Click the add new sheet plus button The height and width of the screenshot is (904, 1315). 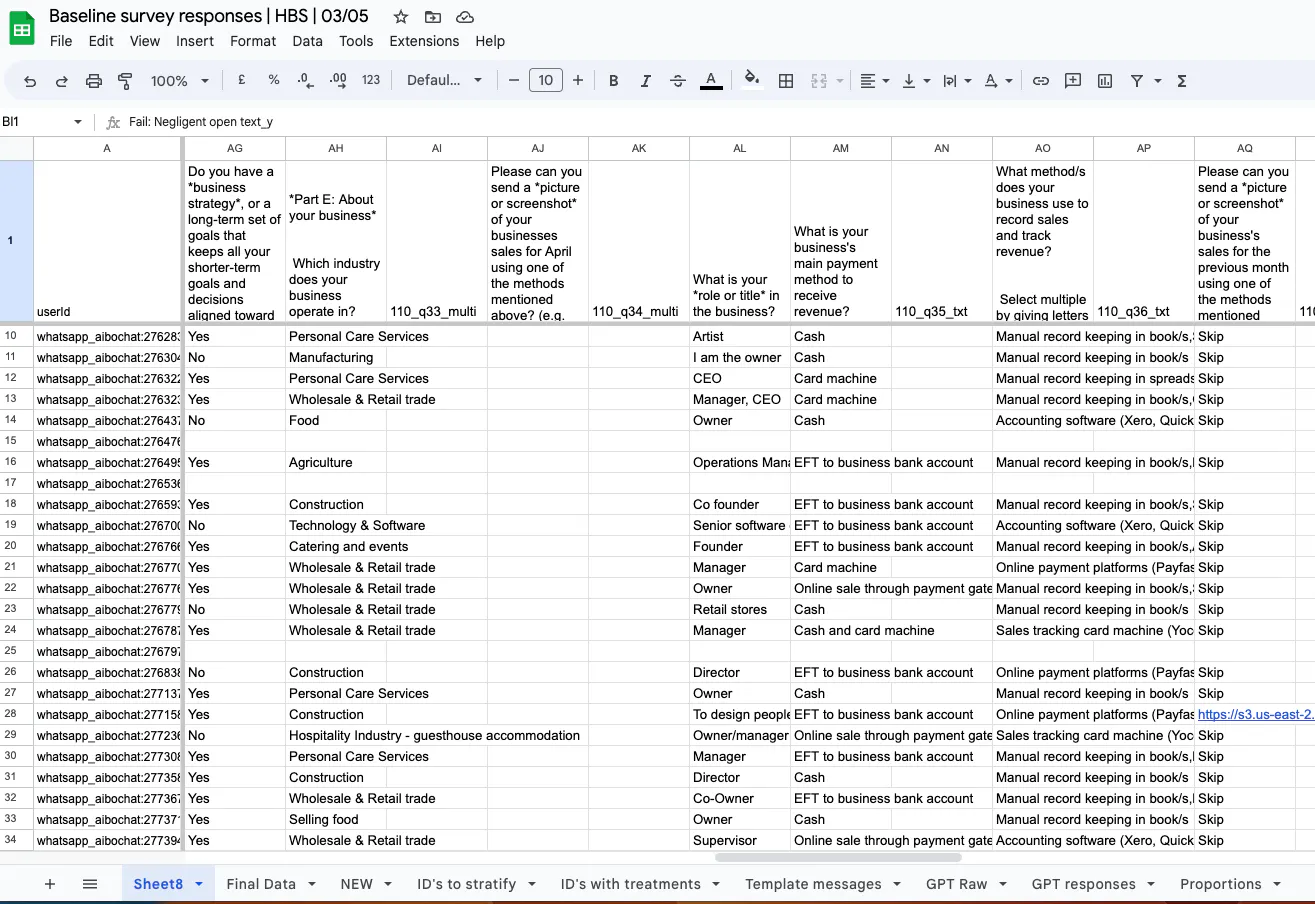click(x=50, y=884)
